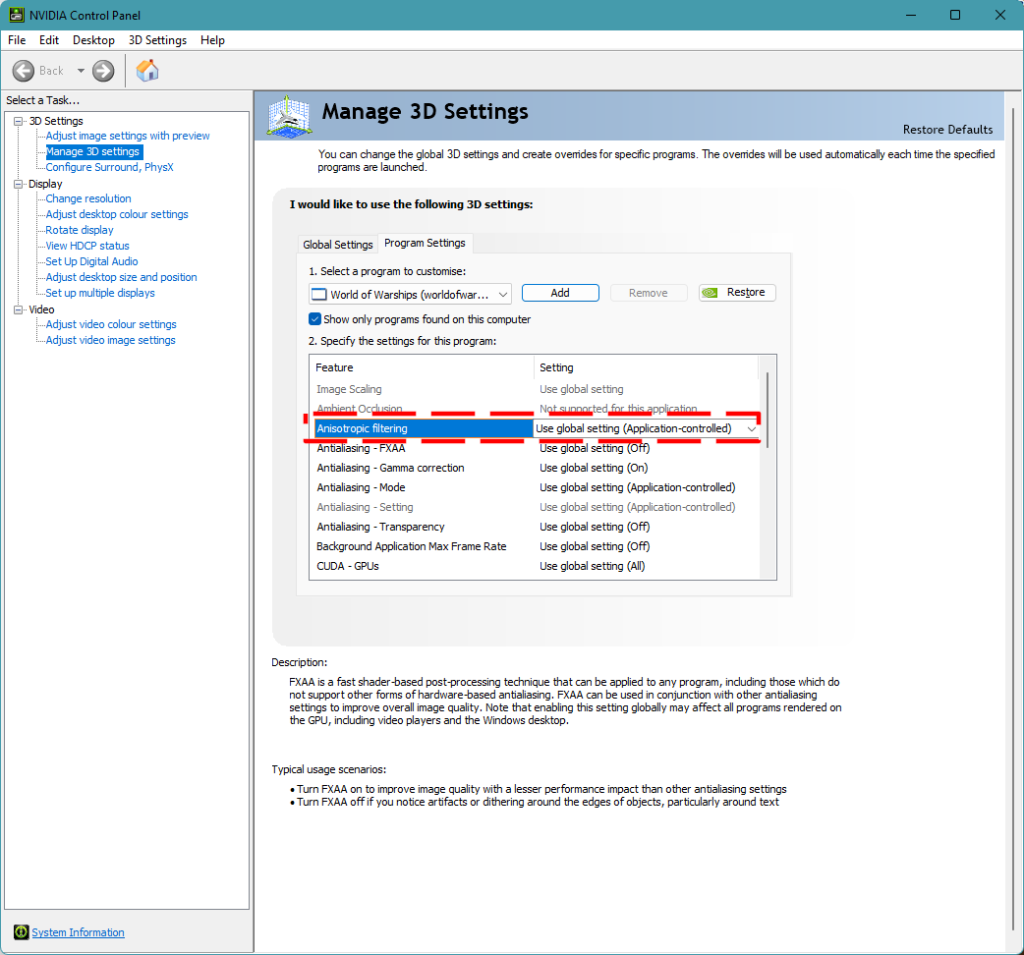Image resolution: width=1024 pixels, height=955 pixels.
Task: Collapse the 3D Settings tree node
Action: coord(18,121)
